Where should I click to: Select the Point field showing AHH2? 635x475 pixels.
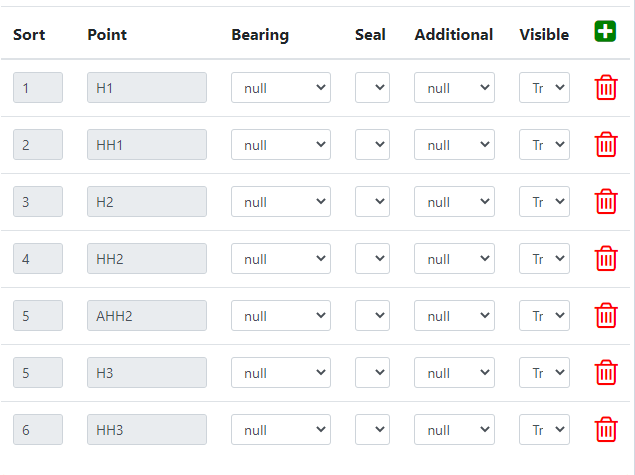coord(147,316)
